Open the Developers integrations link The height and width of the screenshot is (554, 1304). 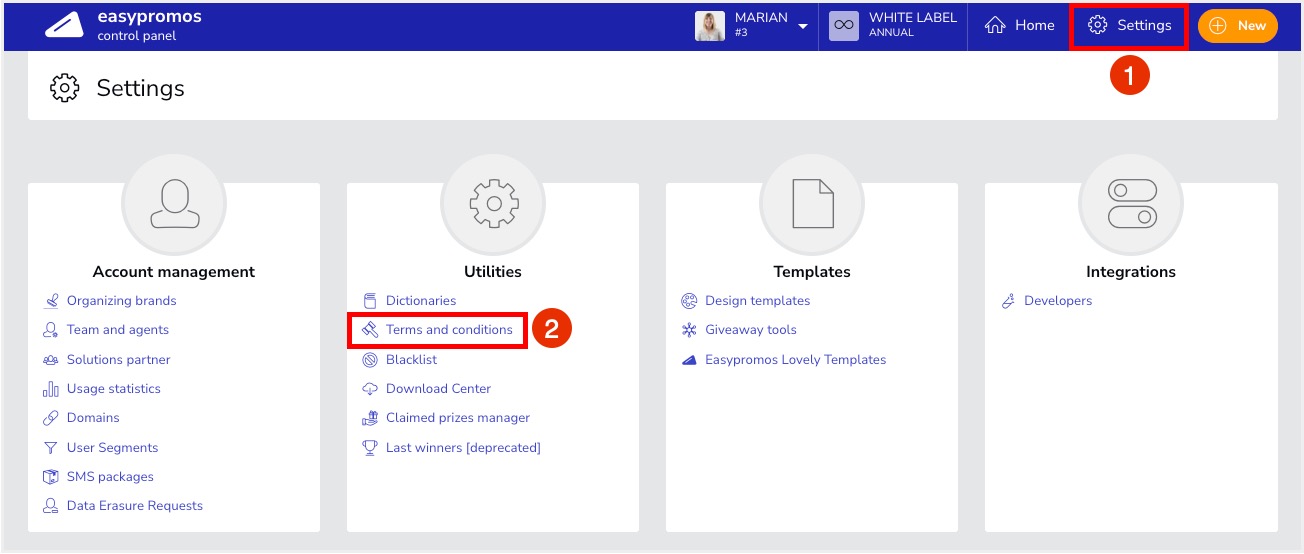[1058, 301]
